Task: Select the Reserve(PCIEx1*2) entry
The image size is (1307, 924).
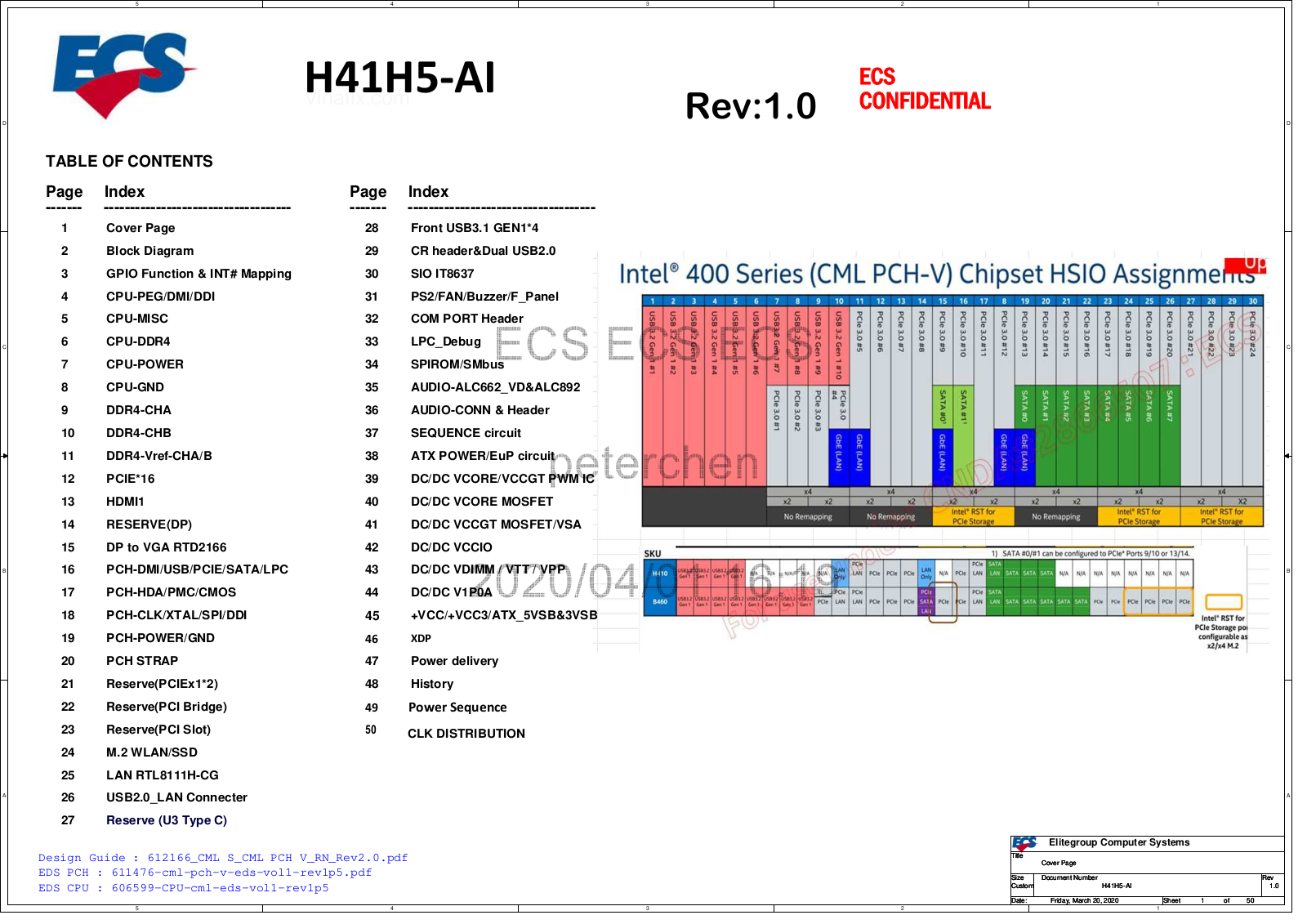Action: 163,684
